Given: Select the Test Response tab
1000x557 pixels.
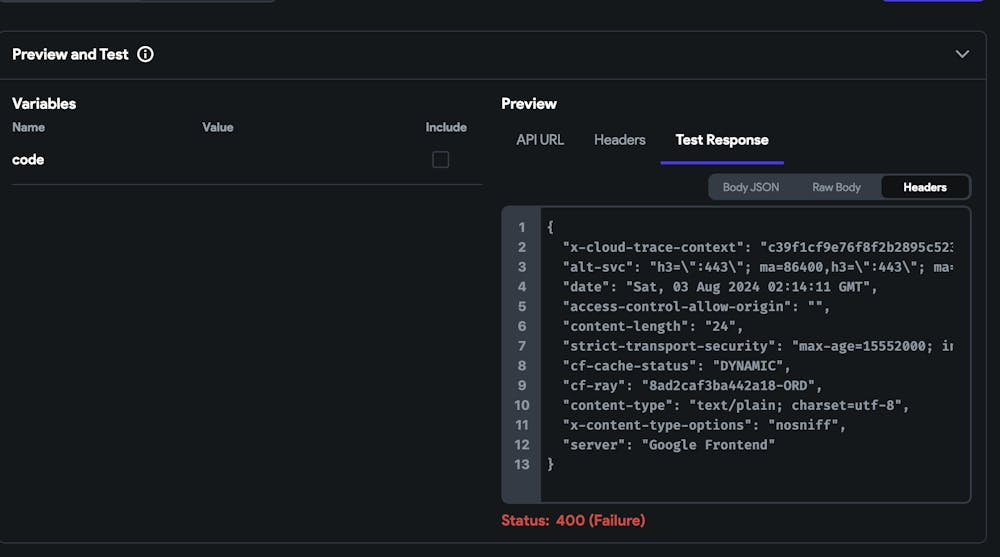Looking at the screenshot, I should coord(722,140).
